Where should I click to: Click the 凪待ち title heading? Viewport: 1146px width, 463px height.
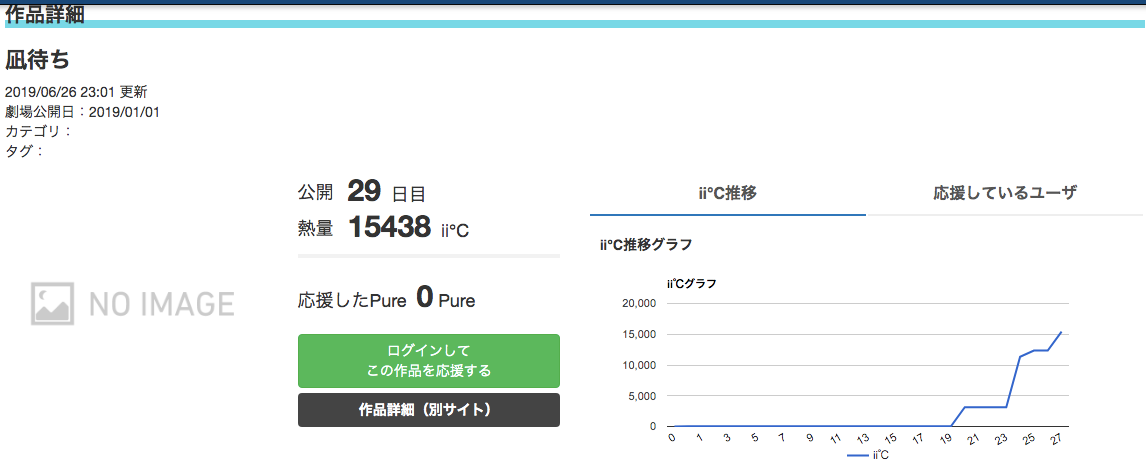click(x=37, y=59)
